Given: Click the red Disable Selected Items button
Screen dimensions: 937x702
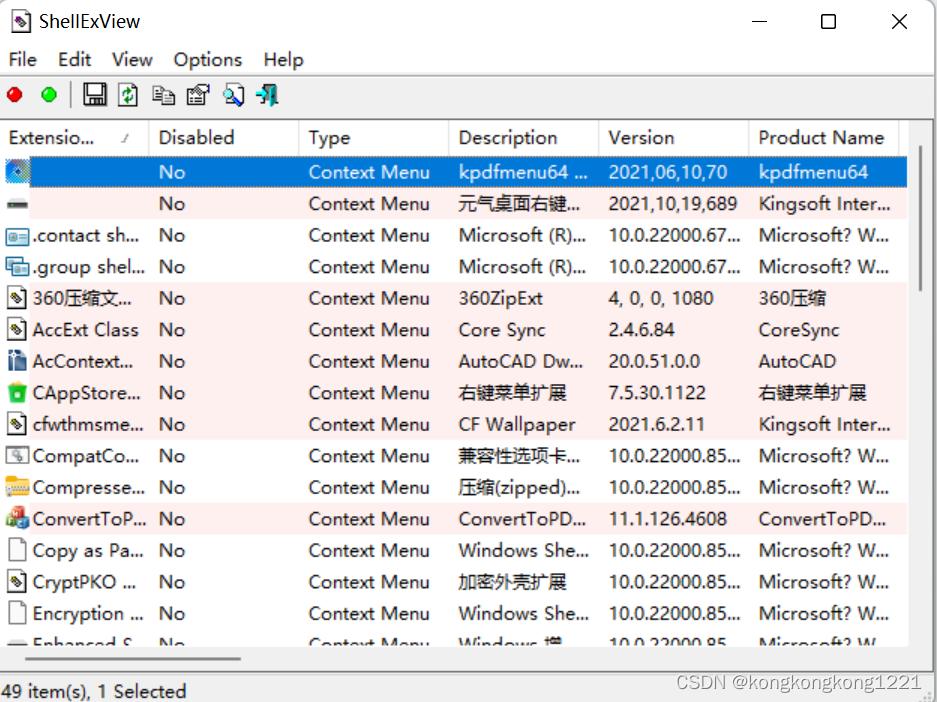Looking at the screenshot, I should (15, 95).
